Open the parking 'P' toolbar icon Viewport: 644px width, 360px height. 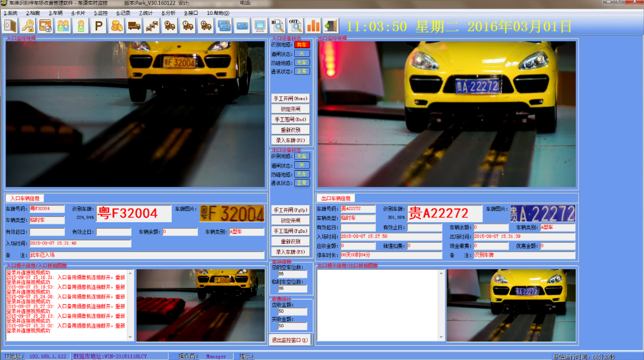[x=99, y=26]
